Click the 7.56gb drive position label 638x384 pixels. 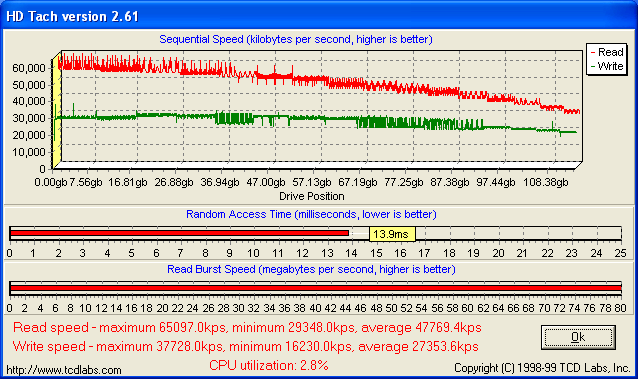point(85,182)
